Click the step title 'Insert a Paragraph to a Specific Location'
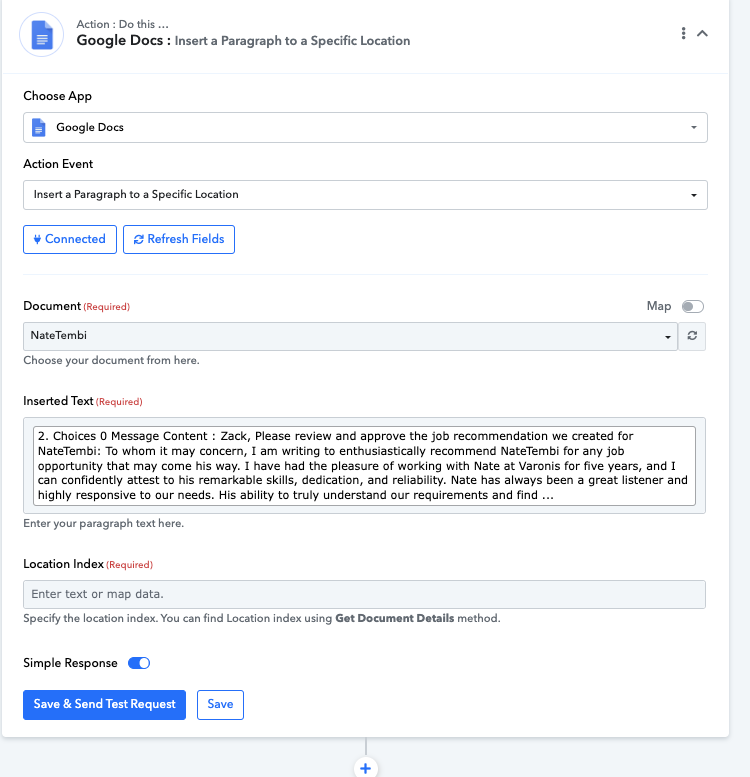 click(x=292, y=41)
